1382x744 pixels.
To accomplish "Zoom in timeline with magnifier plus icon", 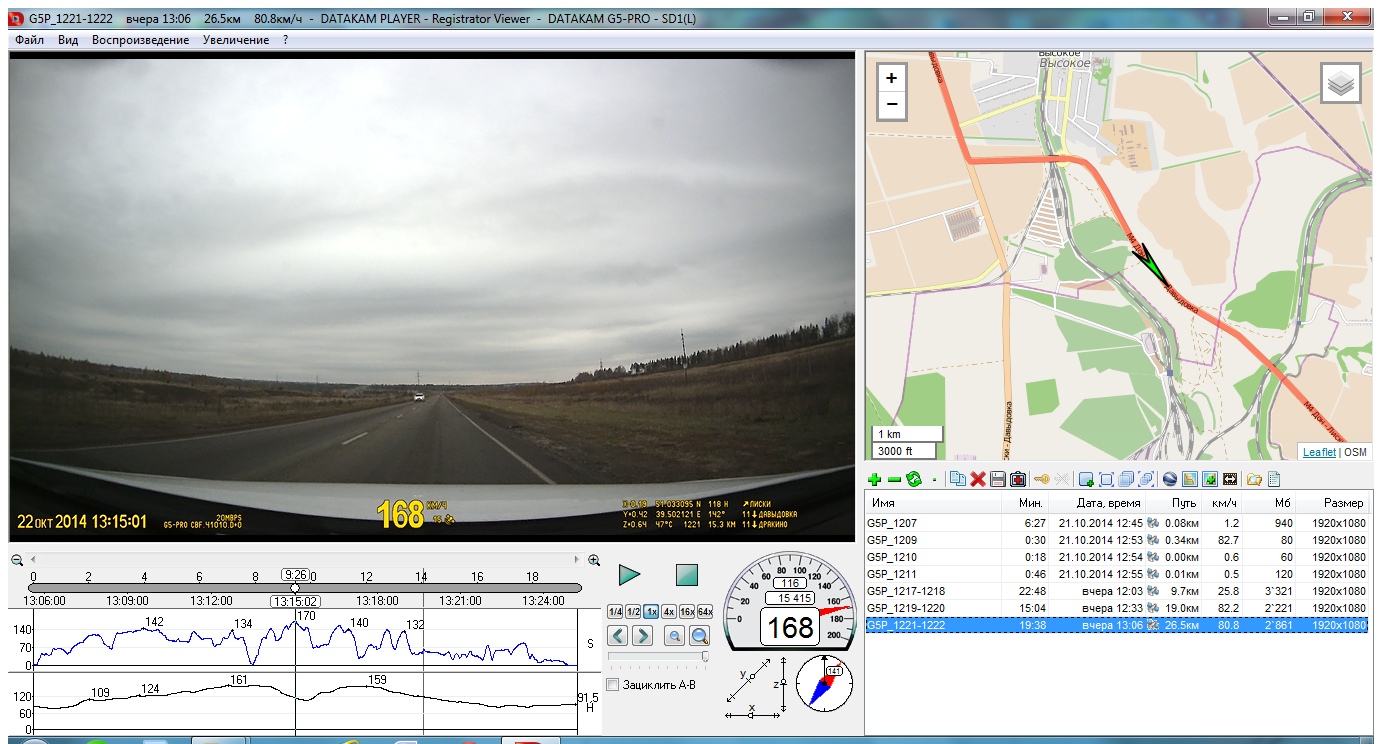I will 594,560.
